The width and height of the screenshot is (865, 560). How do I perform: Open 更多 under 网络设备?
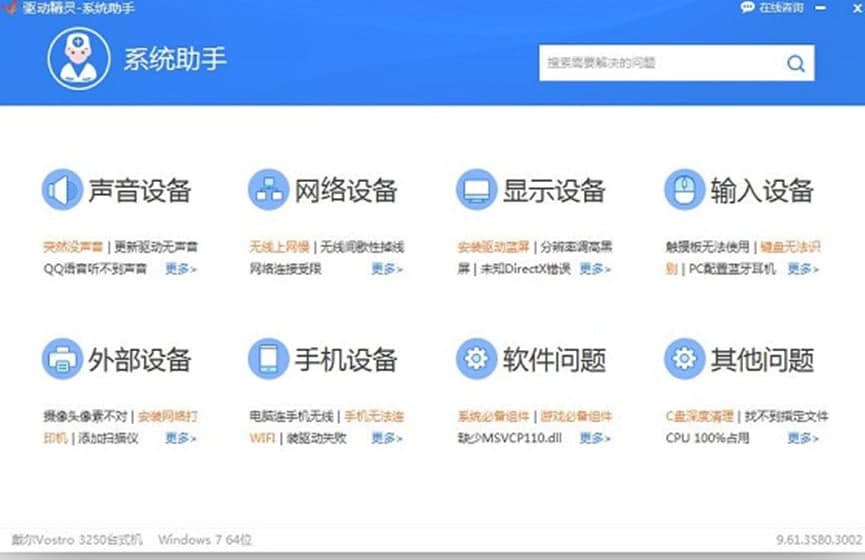point(387,269)
